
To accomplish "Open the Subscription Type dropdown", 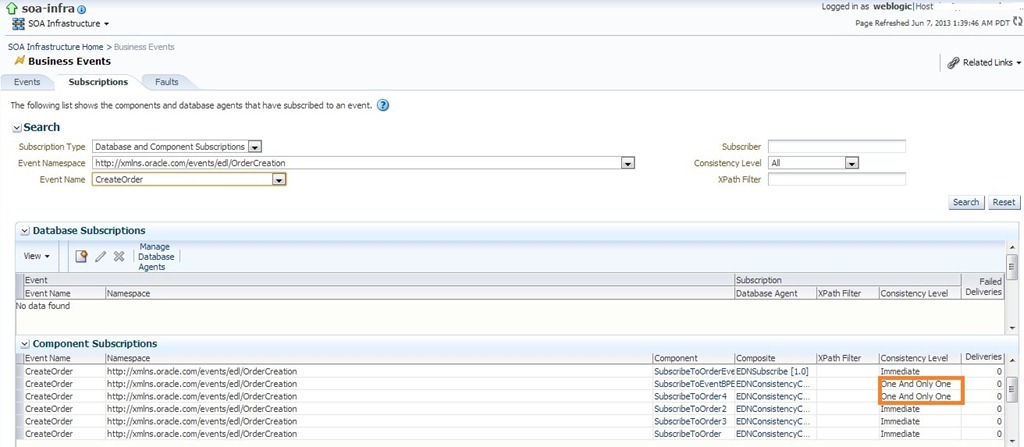I will (x=254, y=147).
